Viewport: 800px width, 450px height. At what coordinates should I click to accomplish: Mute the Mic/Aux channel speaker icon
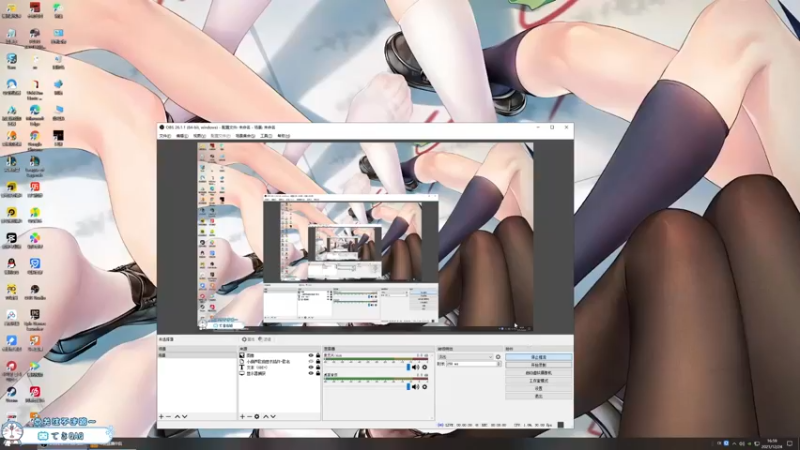[416, 367]
